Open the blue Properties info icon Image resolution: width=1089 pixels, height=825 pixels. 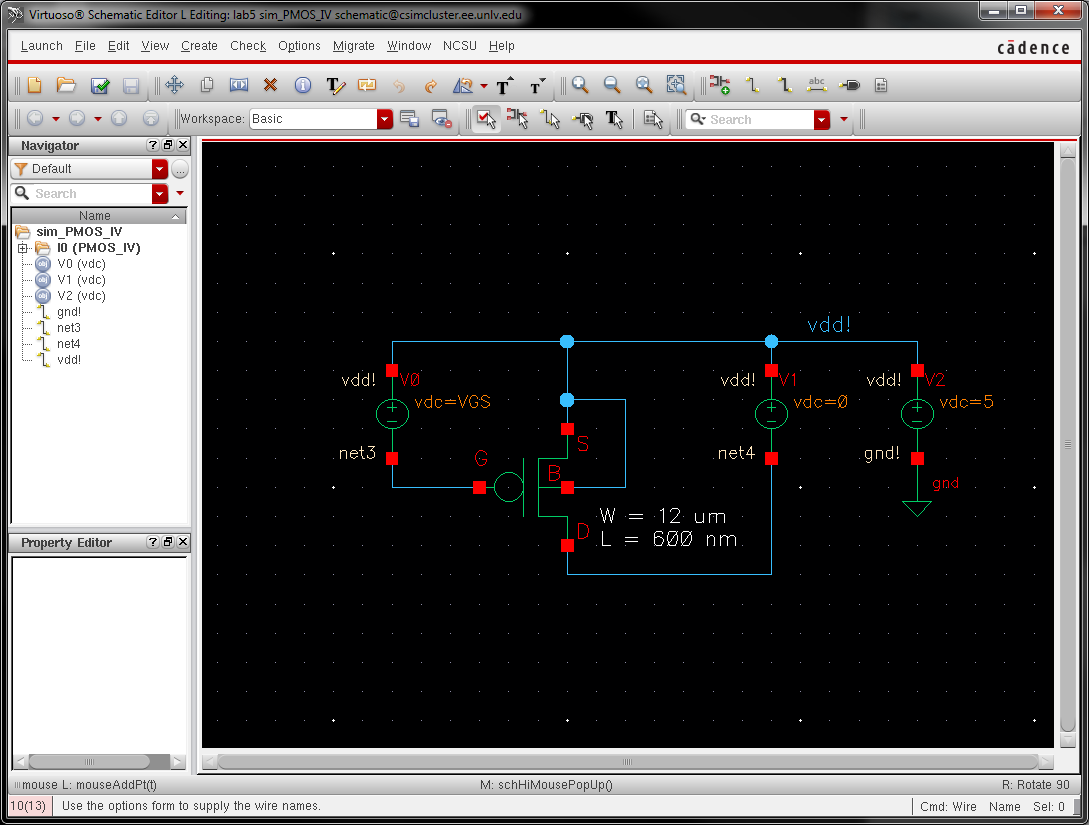pyautogui.click(x=302, y=86)
